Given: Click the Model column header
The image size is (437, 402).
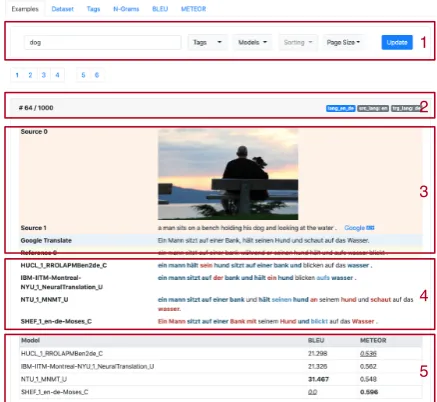Looking at the screenshot, I should tap(30, 341).
